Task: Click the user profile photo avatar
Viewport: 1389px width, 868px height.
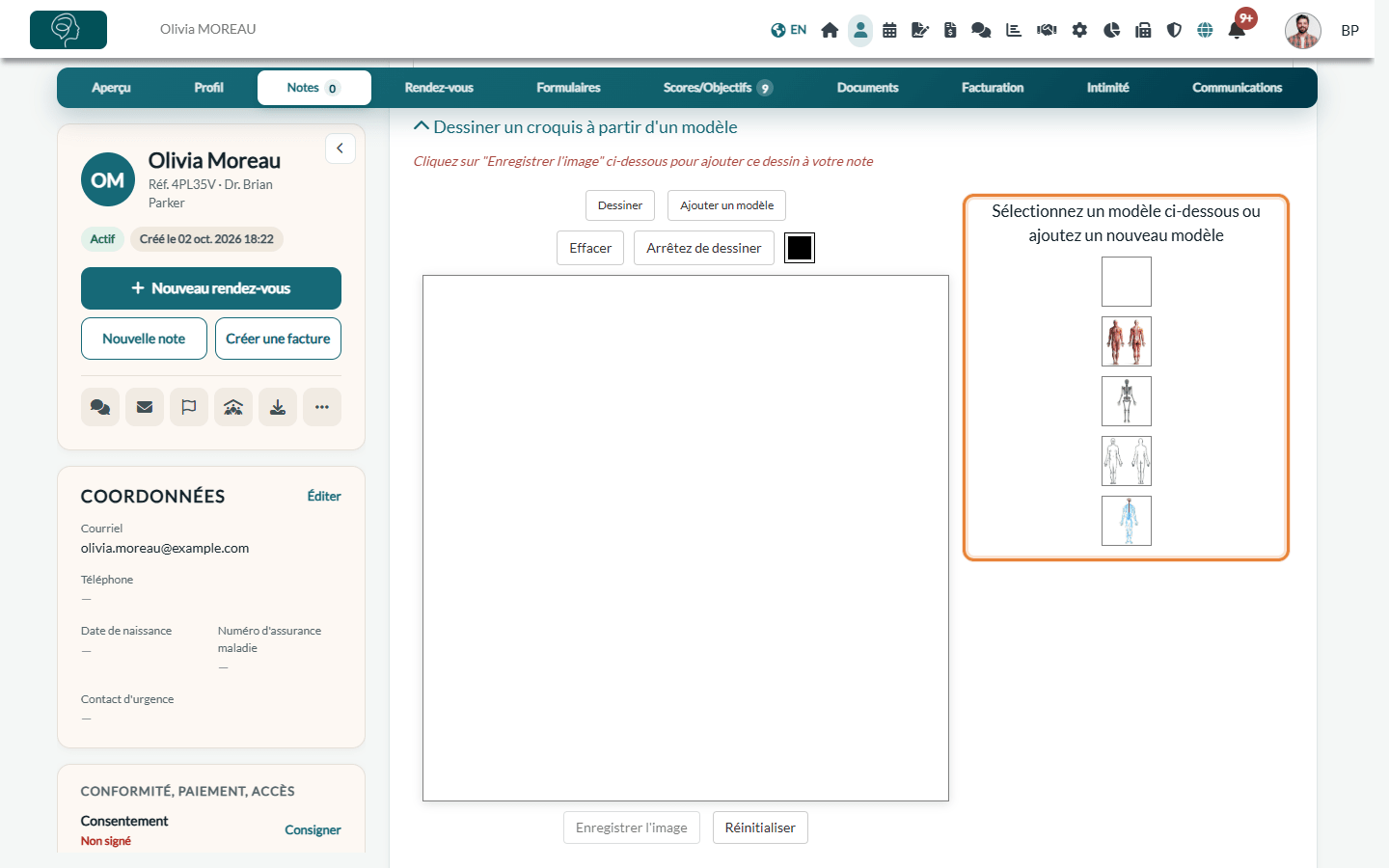Action: [x=1303, y=30]
